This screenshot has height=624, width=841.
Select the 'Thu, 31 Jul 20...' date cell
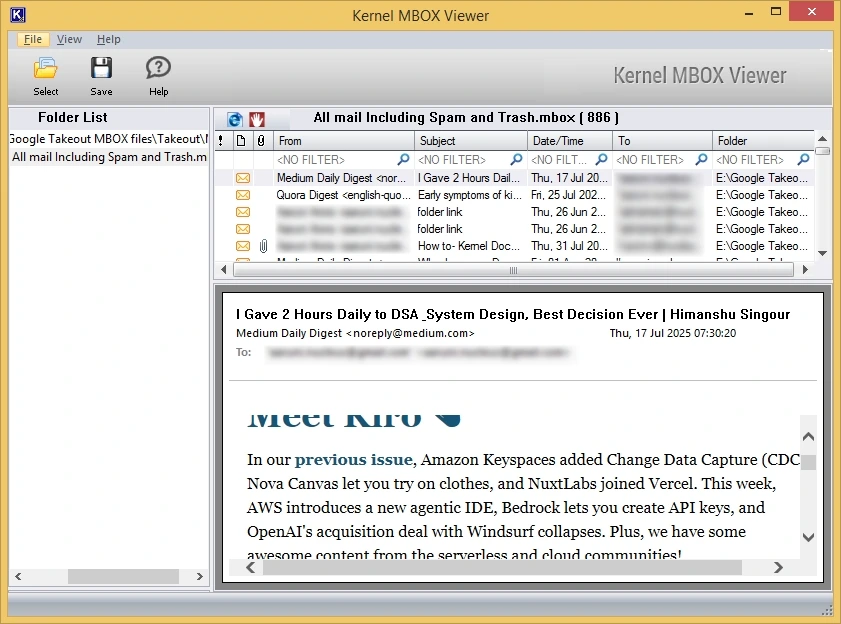coord(569,246)
